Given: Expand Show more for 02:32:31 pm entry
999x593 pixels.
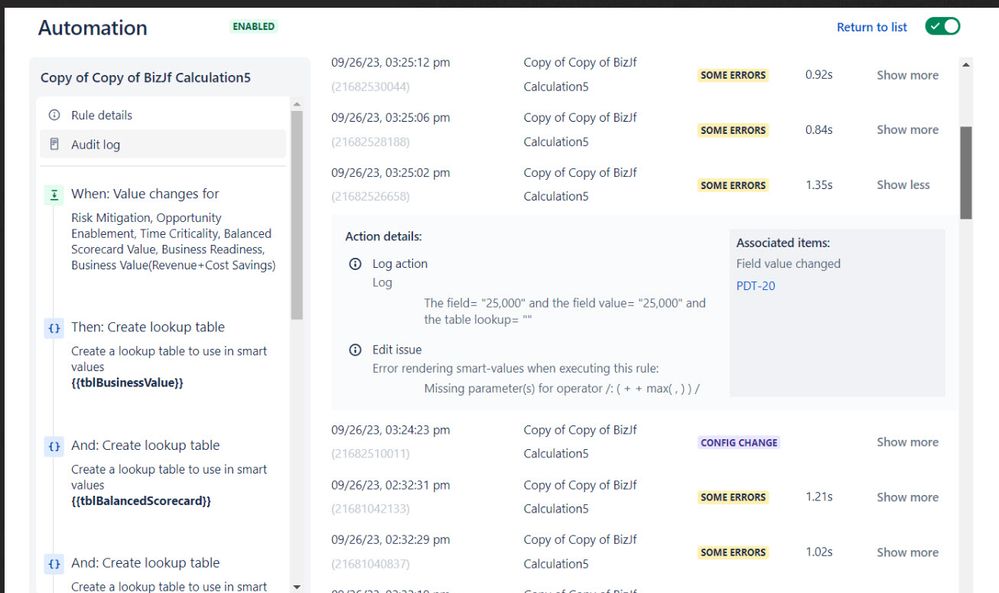Looking at the screenshot, I should click(x=907, y=497).
